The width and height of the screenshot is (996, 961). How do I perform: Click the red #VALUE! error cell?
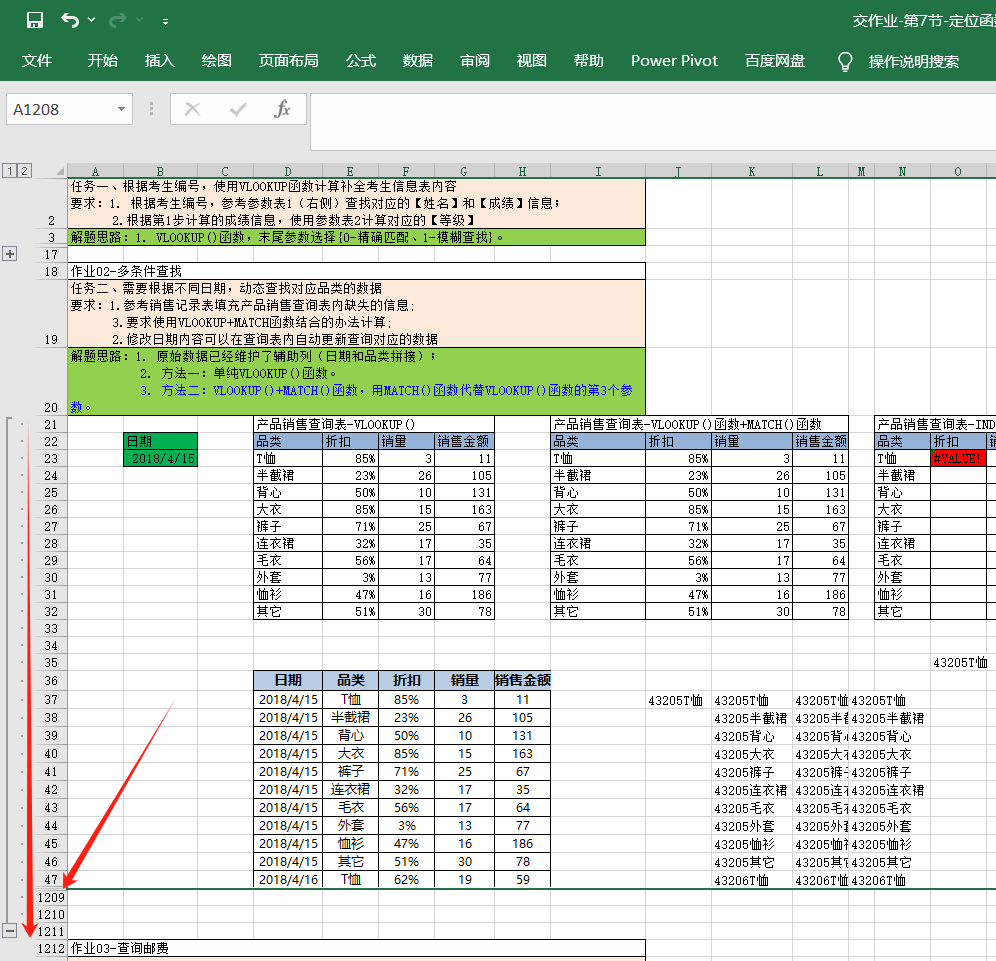(958, 459)
